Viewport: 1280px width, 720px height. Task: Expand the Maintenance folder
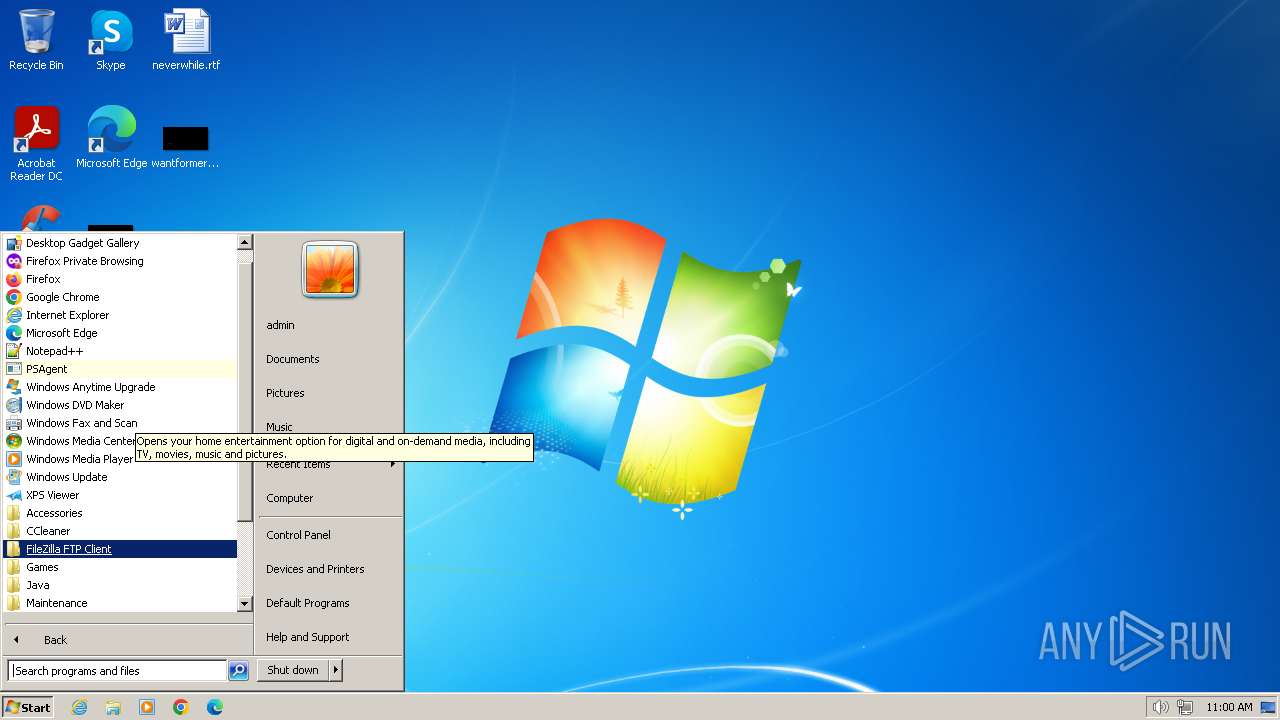120,603
